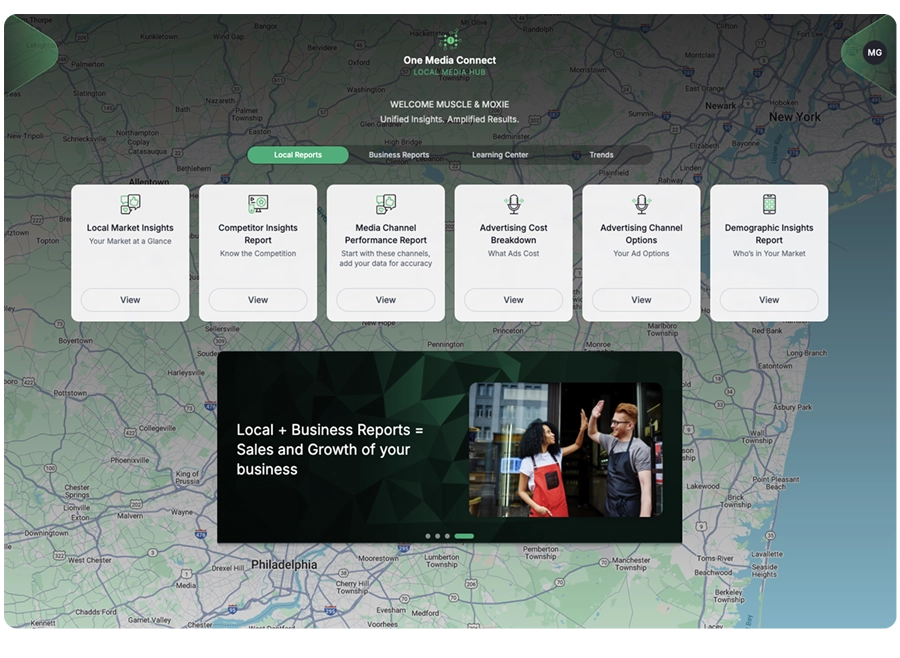View the Advertising Channel Options
This screenshot has width=900, height=658.
point(641,300)
